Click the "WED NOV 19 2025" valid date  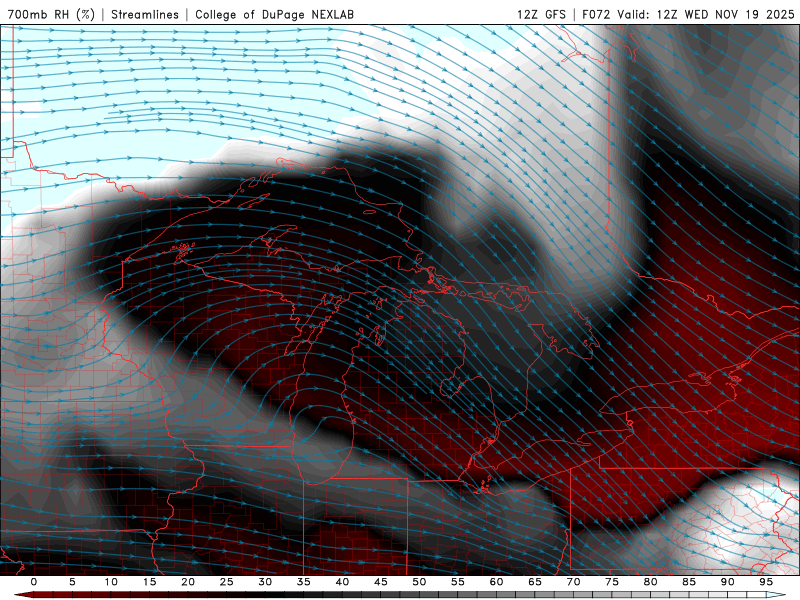(x=739, y=14)
